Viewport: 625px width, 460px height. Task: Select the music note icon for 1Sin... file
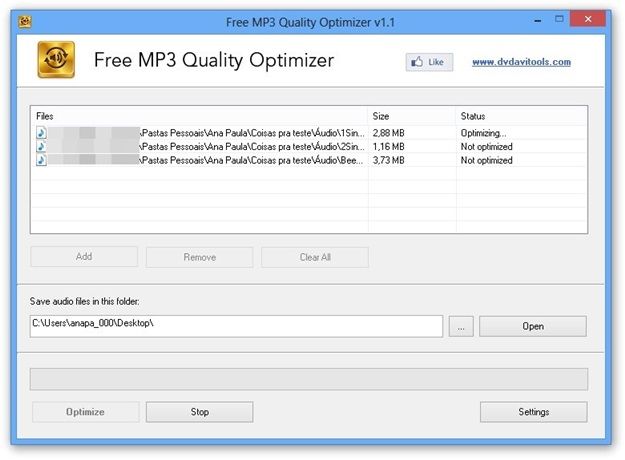tap(41, 133)
